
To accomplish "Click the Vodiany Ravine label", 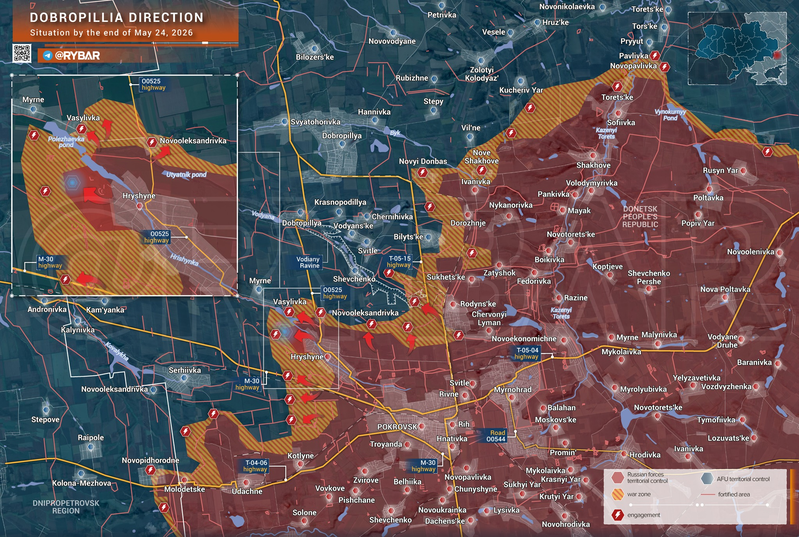I will click(x=309, y=262).
